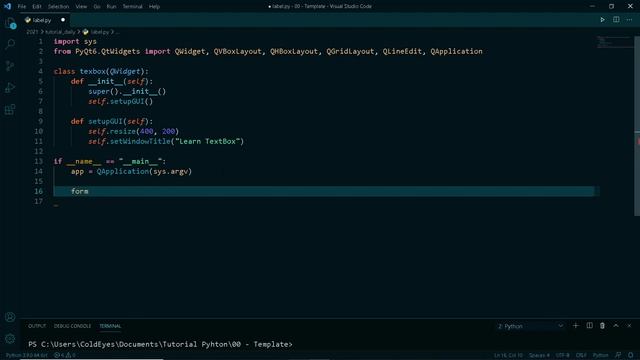Open the Explorer view in activity bar
Image resolution: width=640 pixels, height=360 pixels.
[10, 23]
